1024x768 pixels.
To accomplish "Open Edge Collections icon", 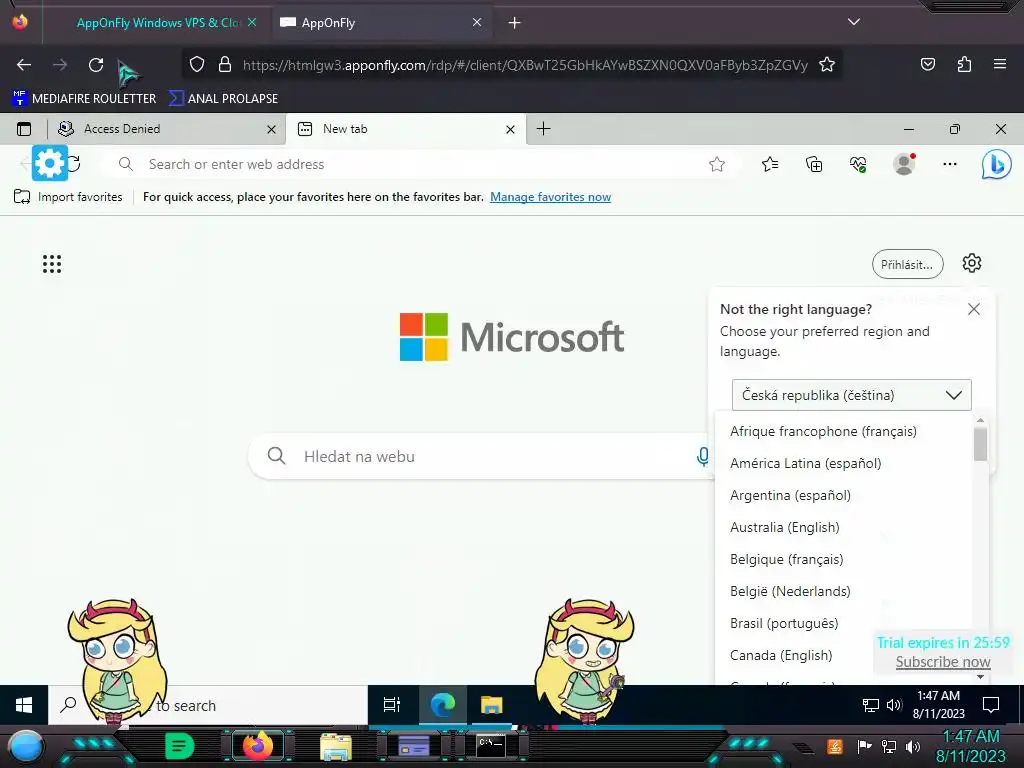I will (x=814, y=165).
